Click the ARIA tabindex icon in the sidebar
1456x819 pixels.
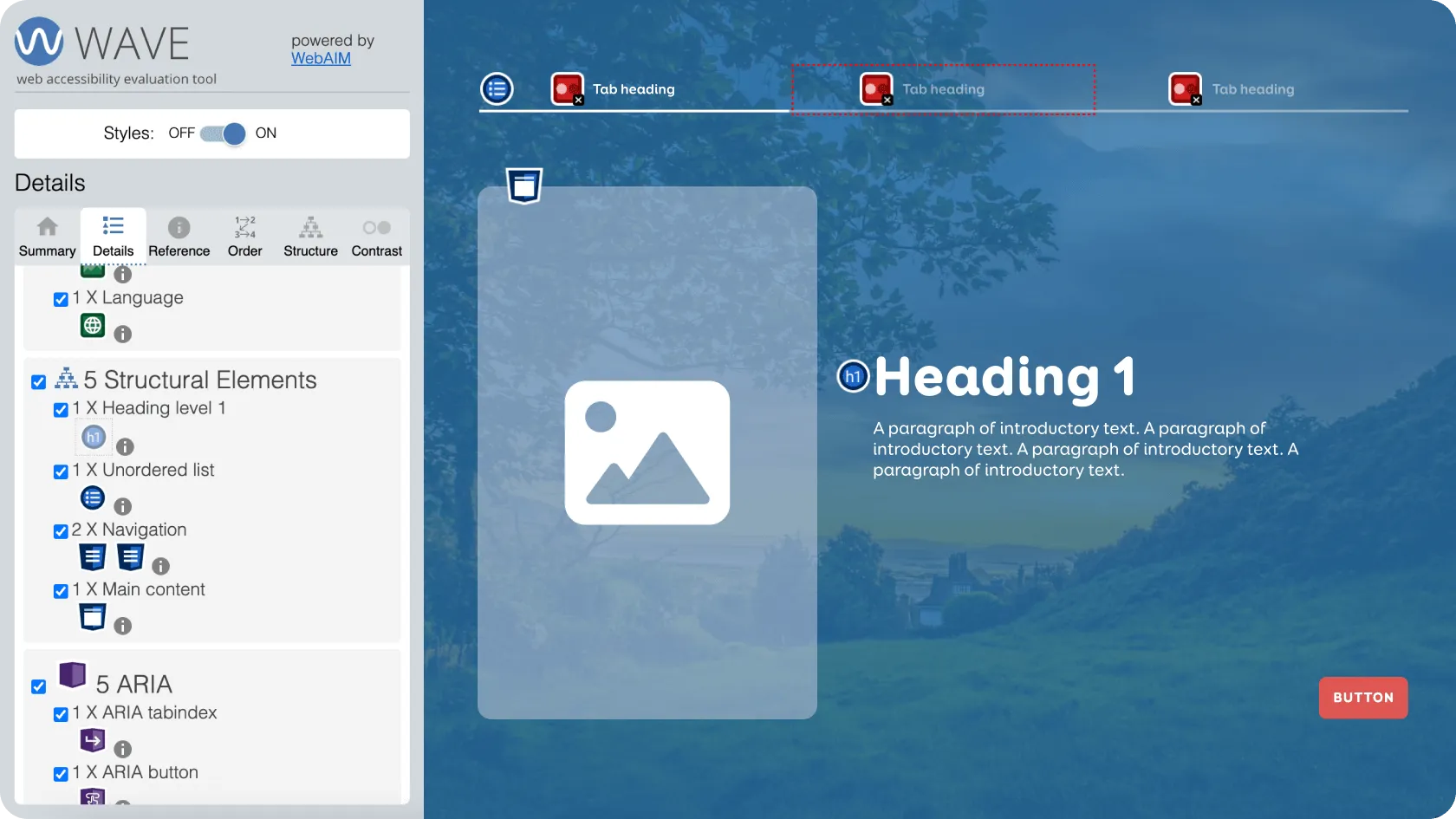point(93,740)
